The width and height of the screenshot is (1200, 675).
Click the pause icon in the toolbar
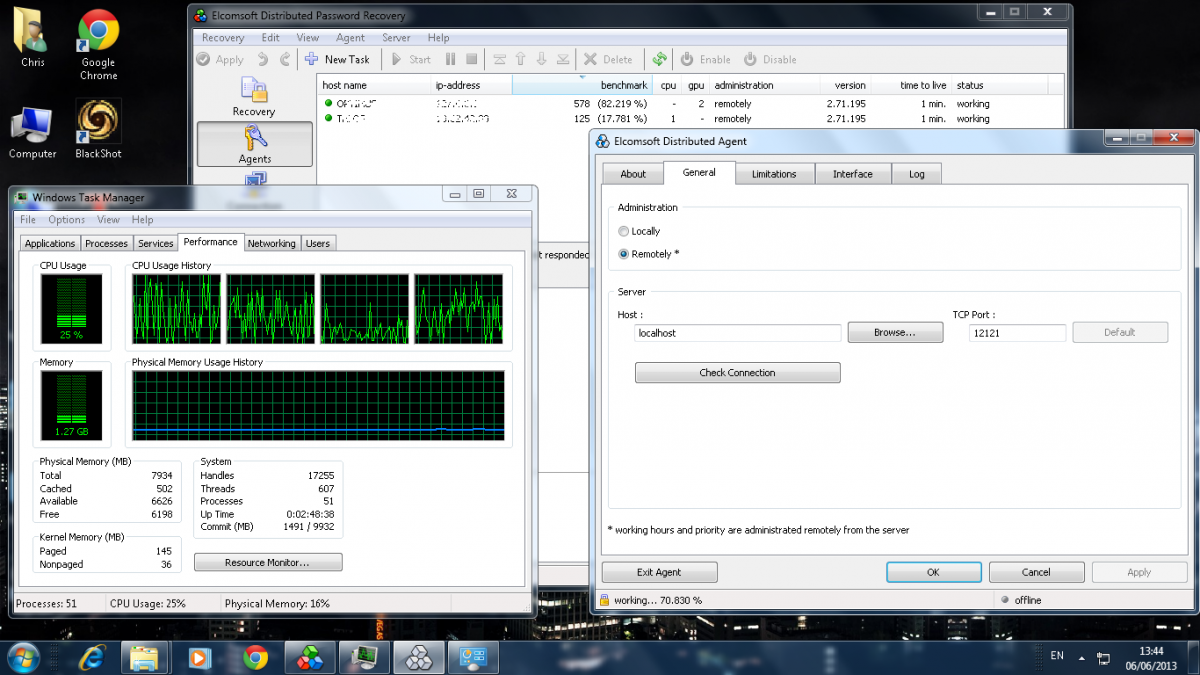click(x=450, y=59)
